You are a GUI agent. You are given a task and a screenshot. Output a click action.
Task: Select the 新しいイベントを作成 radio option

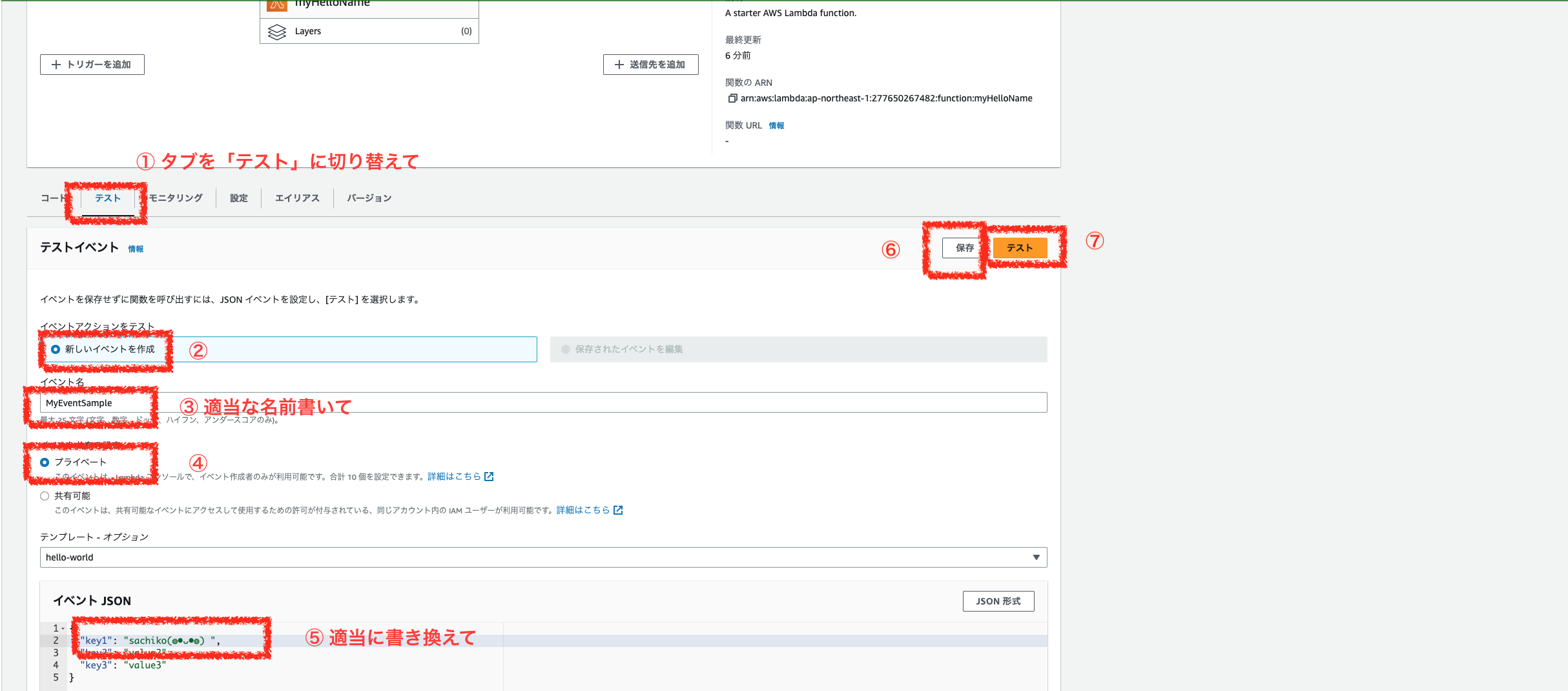coord(56,349)
